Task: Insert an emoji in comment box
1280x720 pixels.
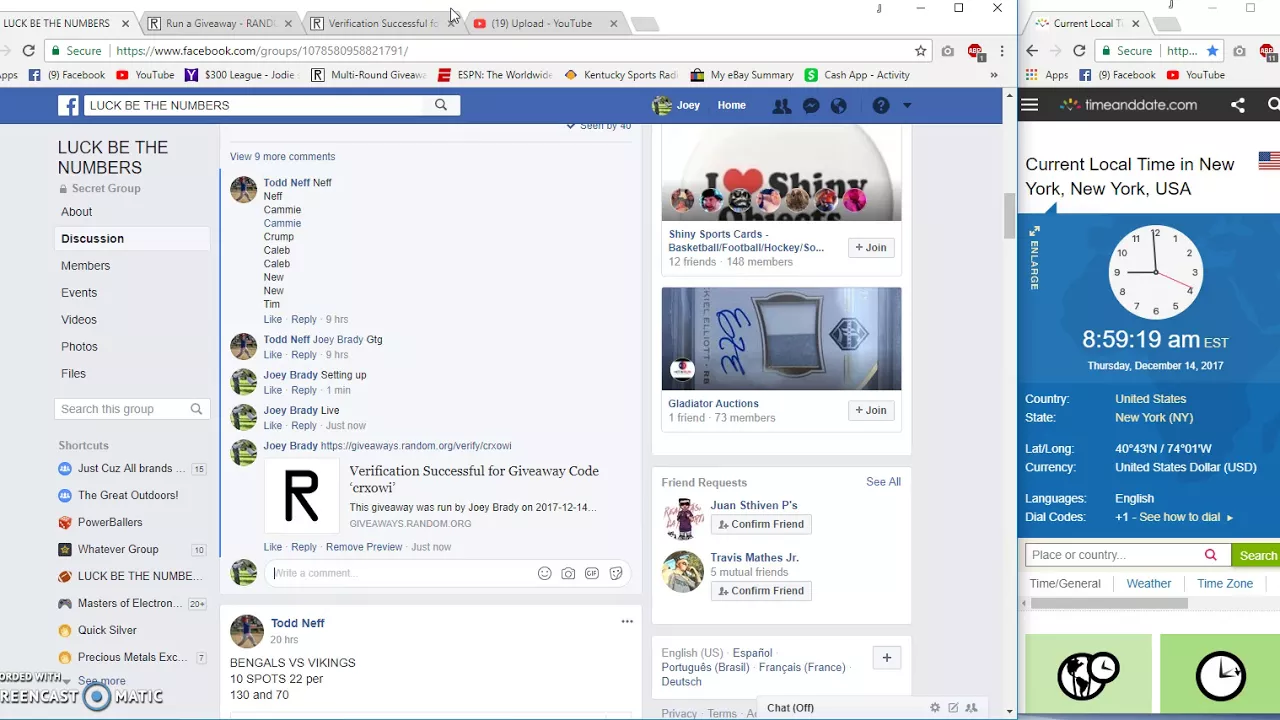Action: 544,573
